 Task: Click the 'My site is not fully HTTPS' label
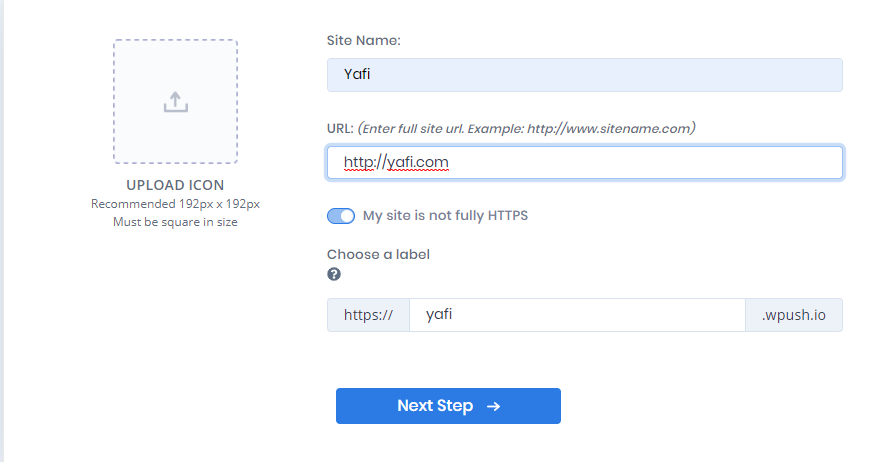445,216
